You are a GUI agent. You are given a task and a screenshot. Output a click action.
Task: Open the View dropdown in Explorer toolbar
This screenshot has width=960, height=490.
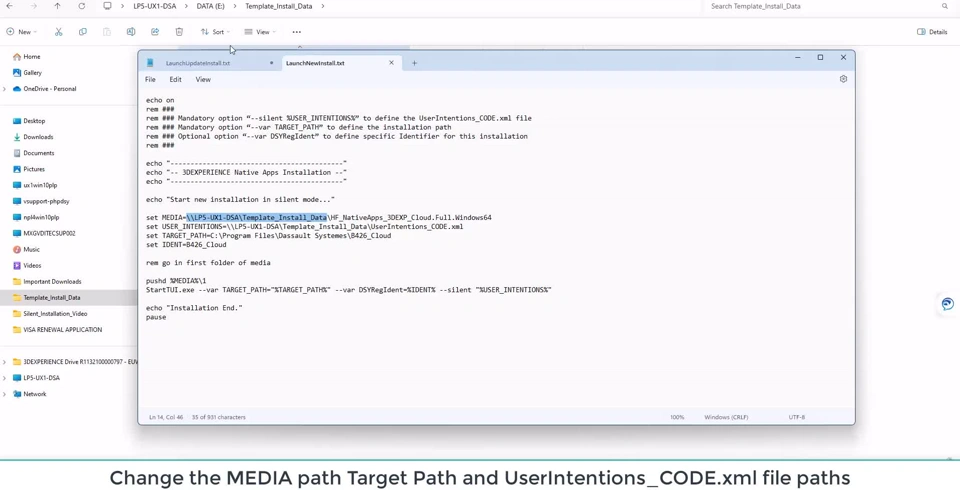(260, 32)
